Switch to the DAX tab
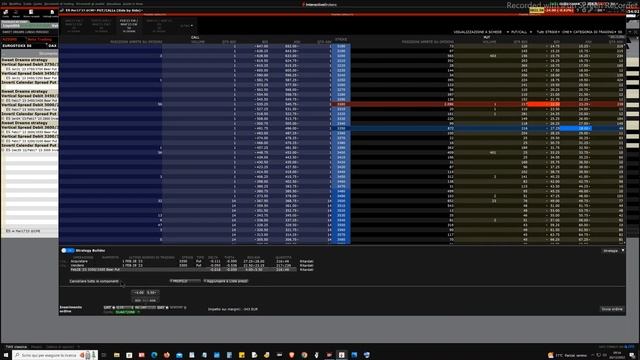 [53, 46]
